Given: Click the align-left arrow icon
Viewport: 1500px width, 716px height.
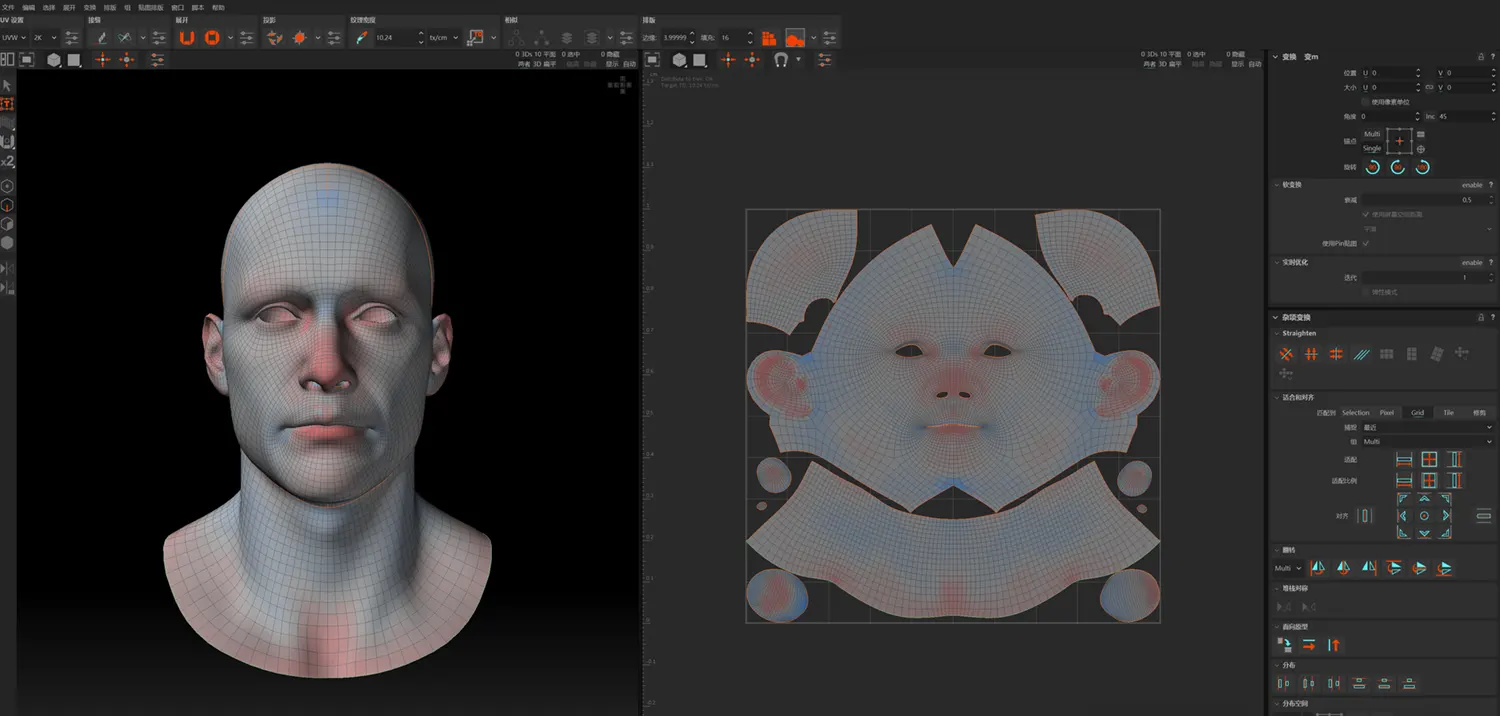Looking at the screenshot, I should tap(1403, 516).
